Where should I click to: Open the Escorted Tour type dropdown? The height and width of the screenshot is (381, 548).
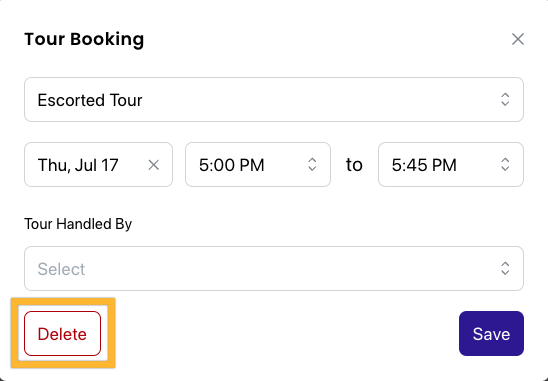(274, 100)
